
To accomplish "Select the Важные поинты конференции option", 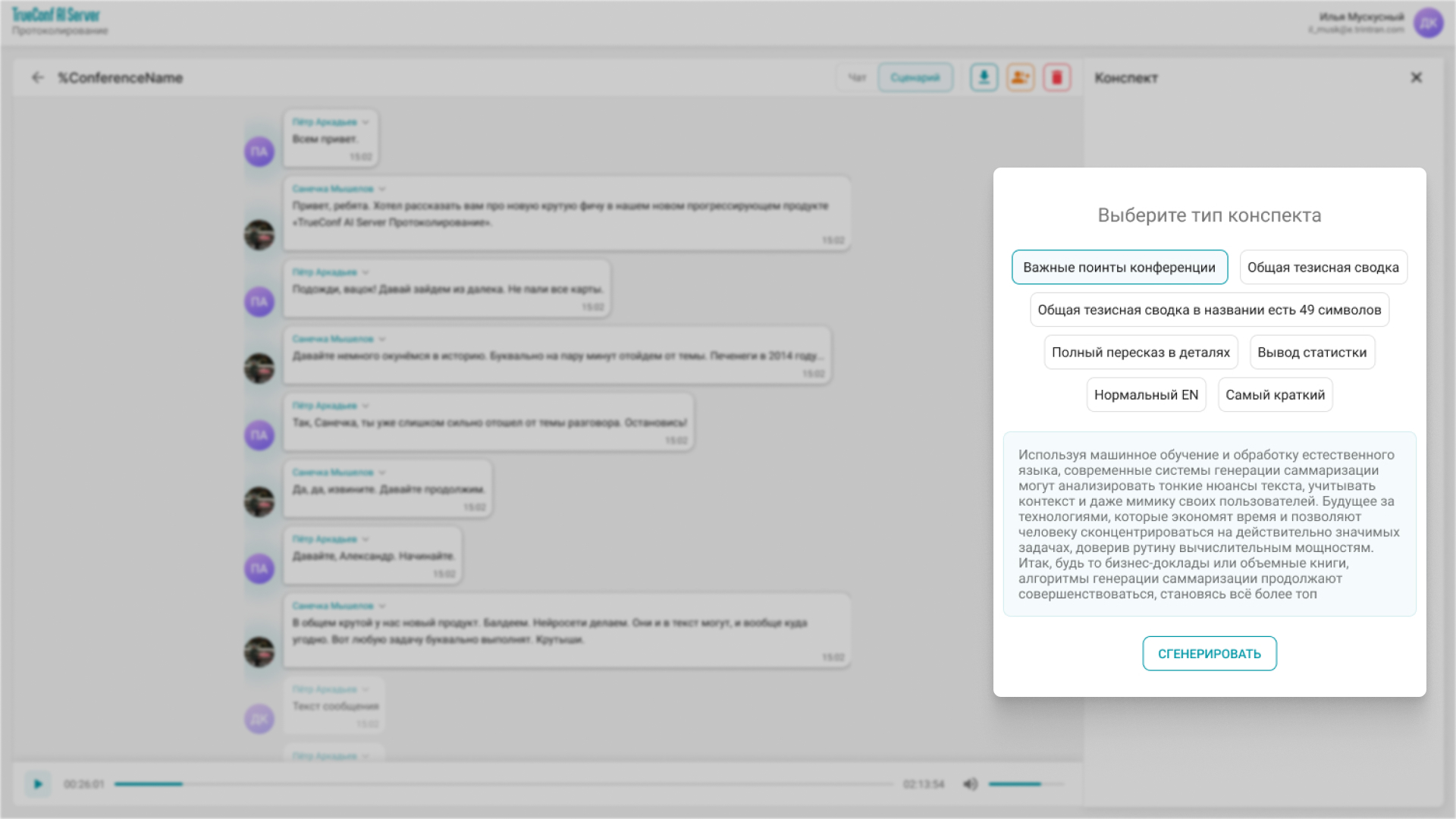I will [x=1119, y=268].
